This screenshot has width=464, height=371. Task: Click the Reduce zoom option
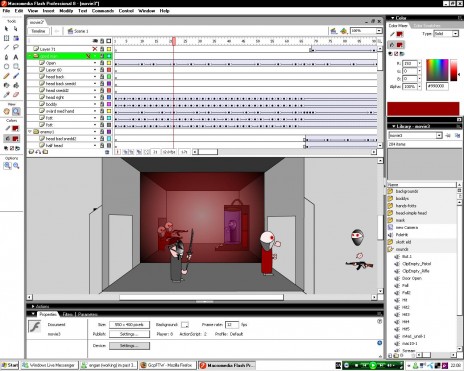[x=16, y=165]
